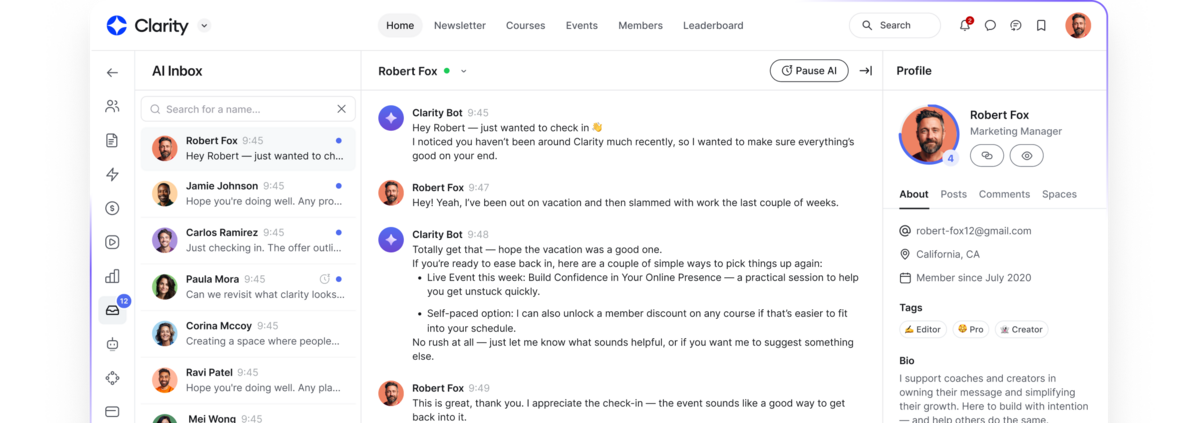Open notifications bell in top bar
The image size is (1198, 423).
(x=965, y=26)
